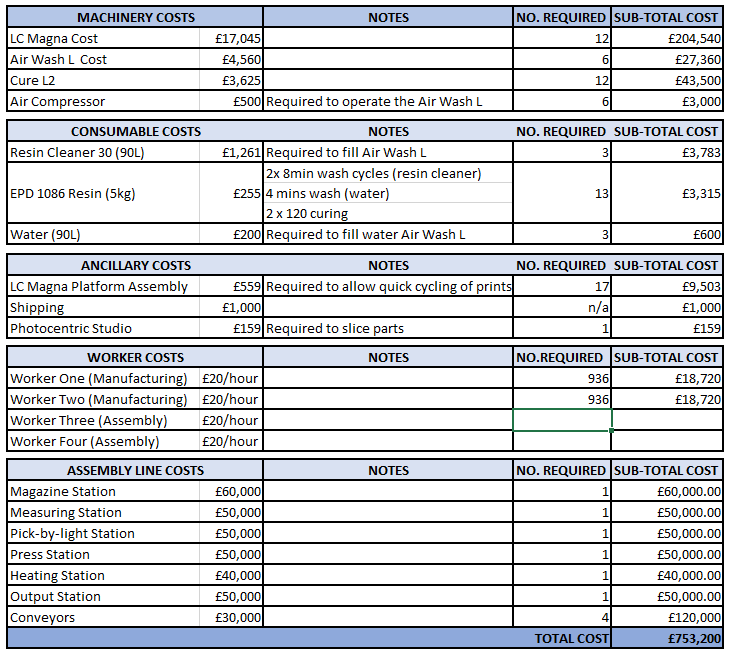Click the £40,000.00 sub-total cell
Screen dimensions: 729x655
pyautogui.click(x=667, y=575)
